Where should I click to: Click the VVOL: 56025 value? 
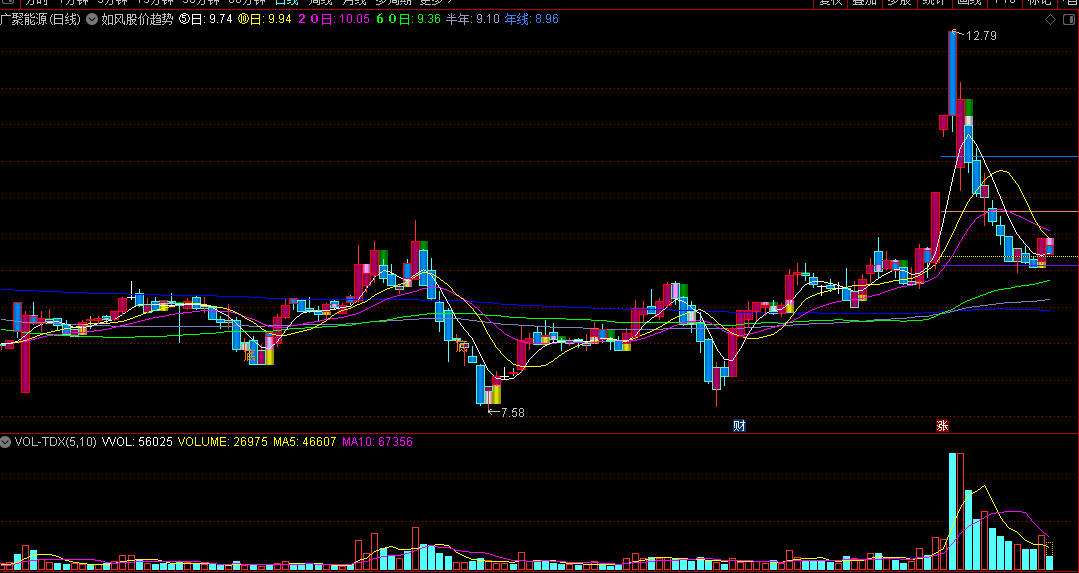tap(137, 442)
